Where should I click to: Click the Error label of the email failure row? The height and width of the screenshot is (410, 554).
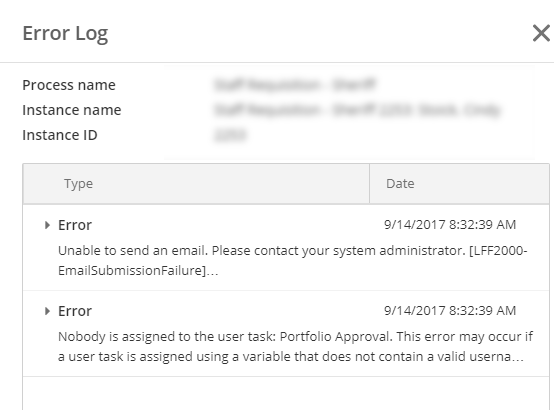[75, 225]
